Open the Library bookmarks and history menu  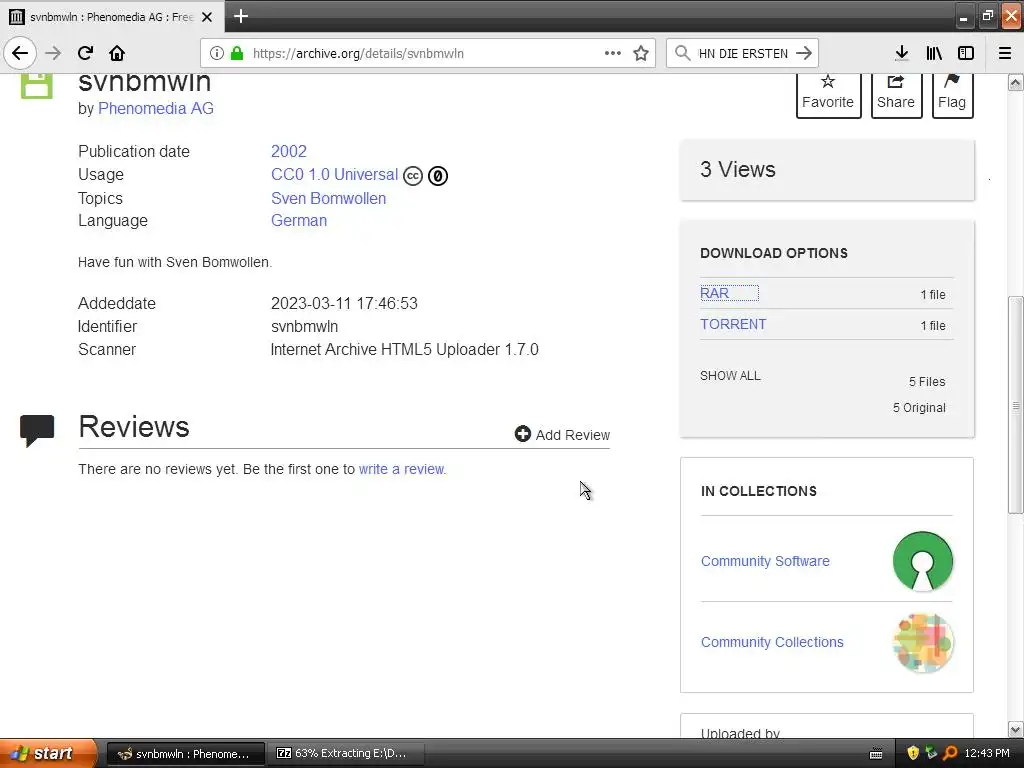tap(934, 53)
